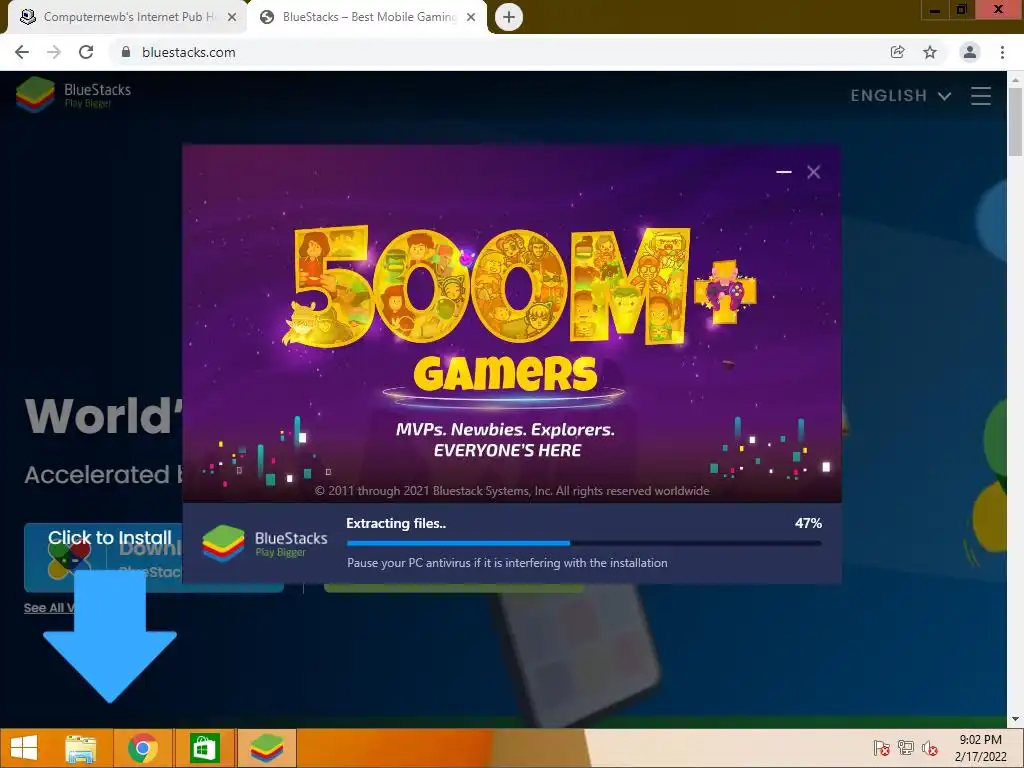Click the lock icon in address bar
Image resolution: width=1024 pixels, height=768 pixels.
[x=126, y=52]
